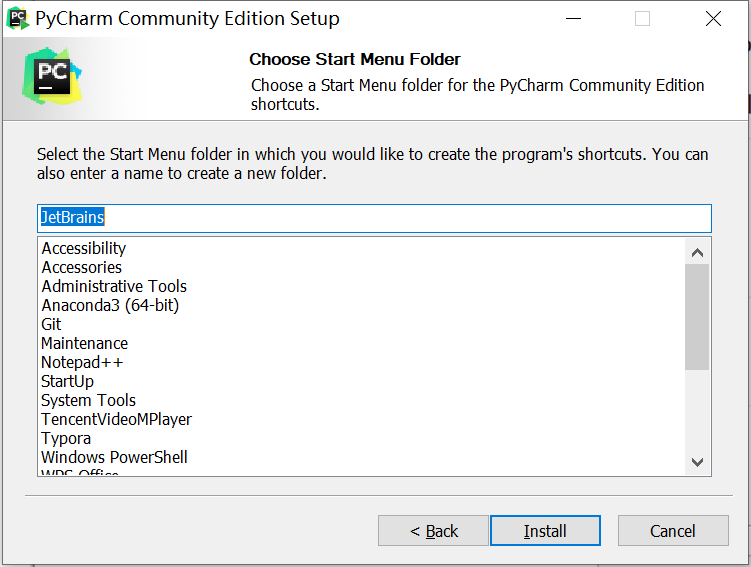Pick the Anaconda3 (64-bit) folder

pos(110,305)
